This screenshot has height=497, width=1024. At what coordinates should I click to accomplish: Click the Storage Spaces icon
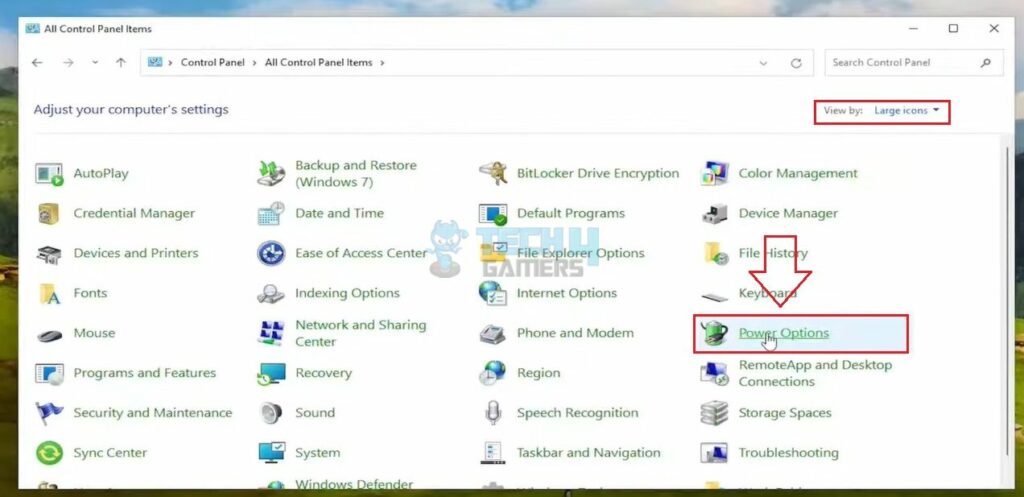click(714, 413)
